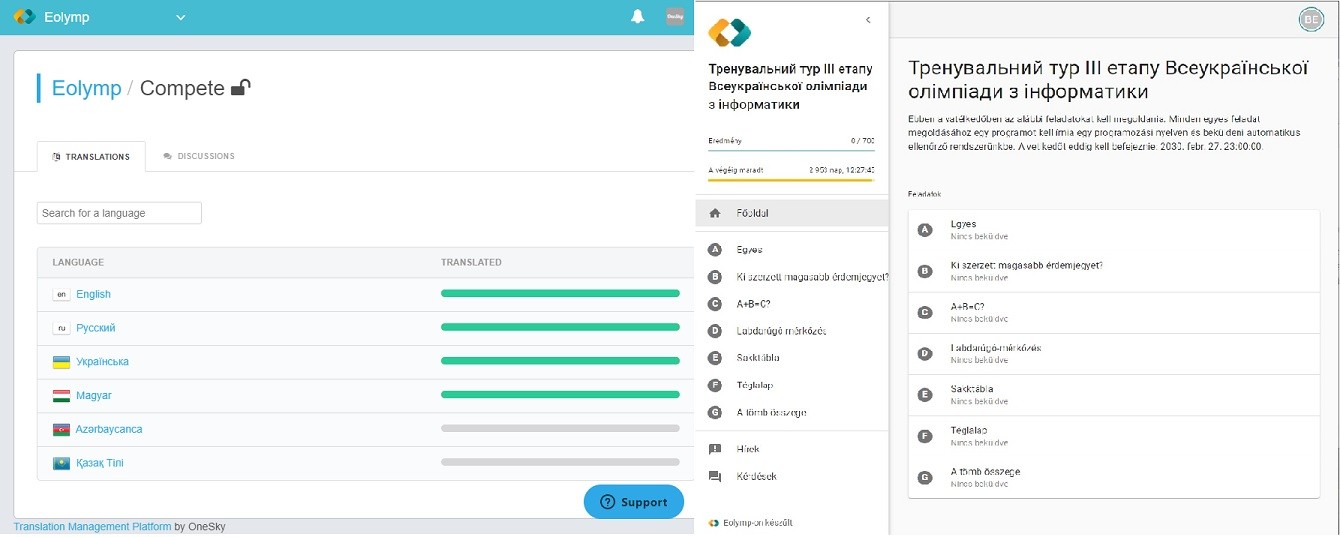The image size is (1340, 537).
Task: Click the unlocked padlock icon beside Compete
Action: coord(241,88)
